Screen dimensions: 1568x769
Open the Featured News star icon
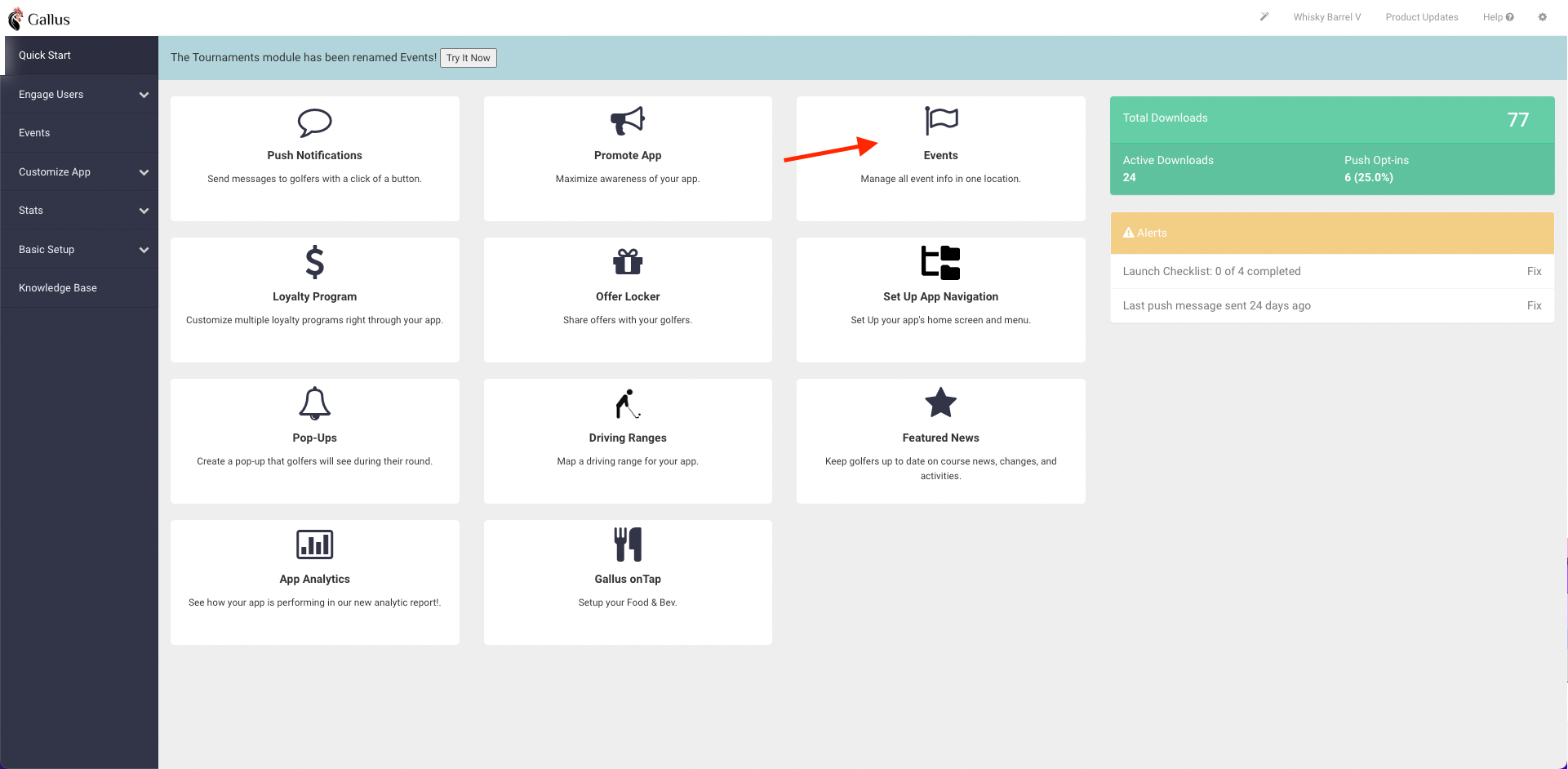[x=941, y=402]
